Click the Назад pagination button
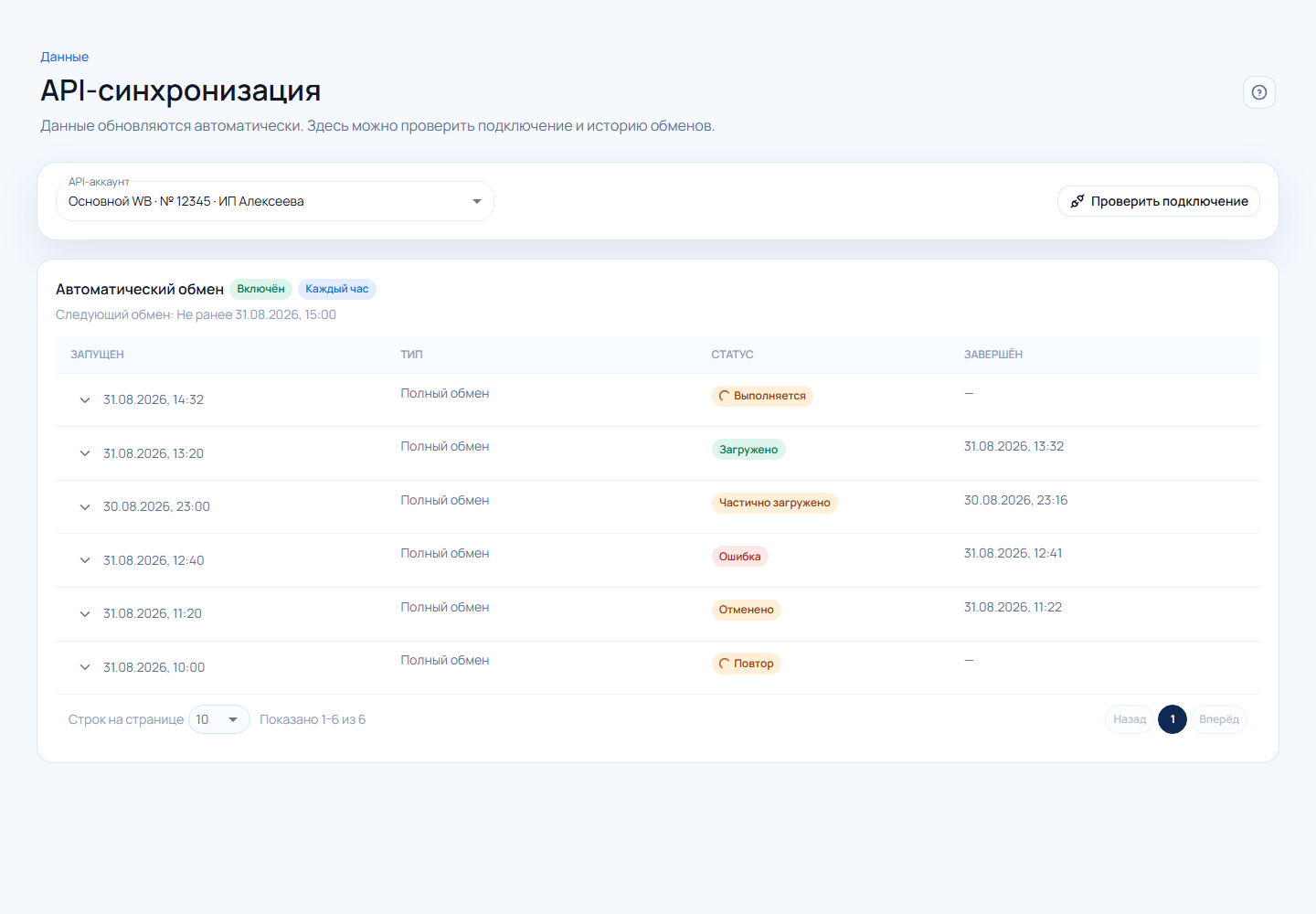The height and width of the screenshot is (914, 1316). coord(1130,719)
